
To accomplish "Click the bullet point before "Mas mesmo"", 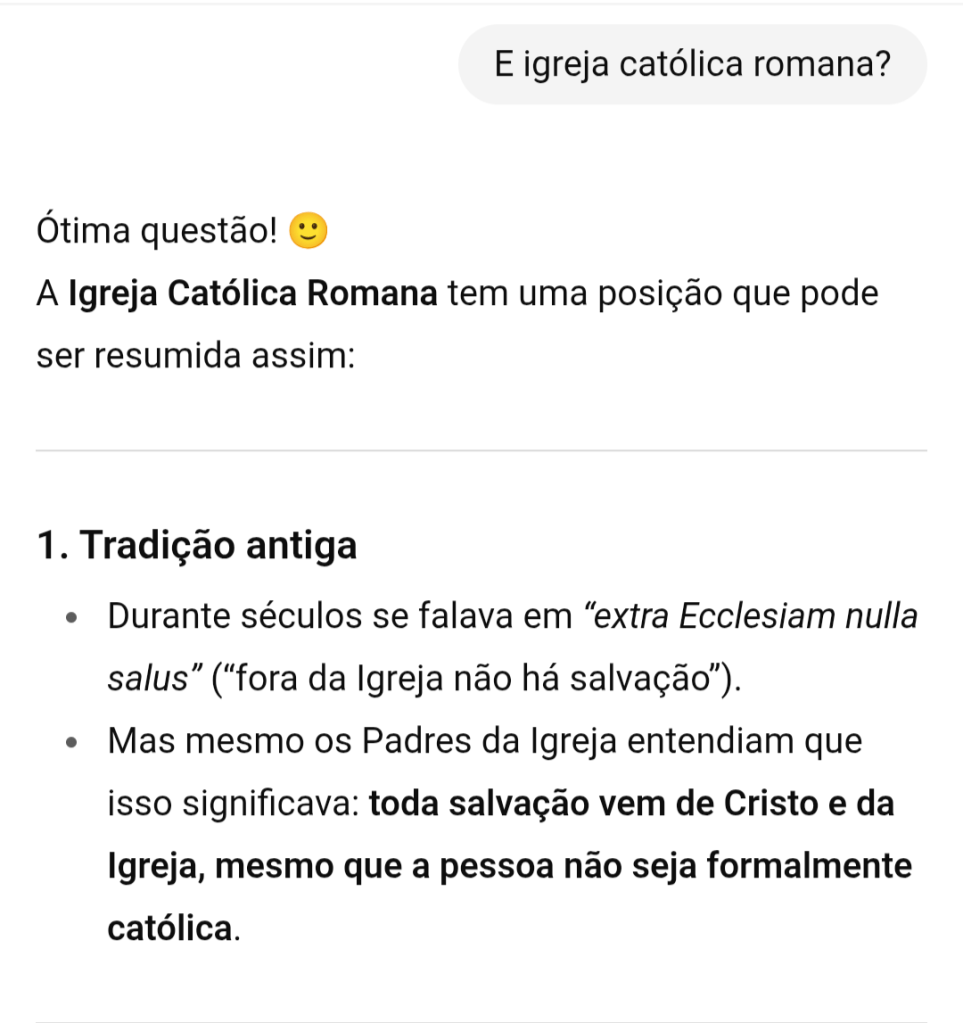I will pyautogui.click(x=71, y=743).
